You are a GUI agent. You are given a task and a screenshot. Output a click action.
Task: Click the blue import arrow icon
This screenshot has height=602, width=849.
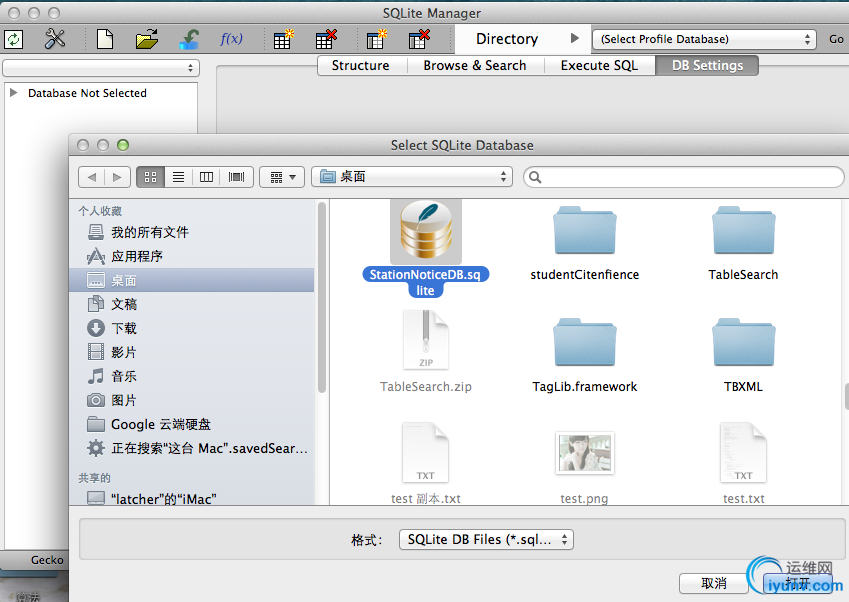click(x=189, y=39)
